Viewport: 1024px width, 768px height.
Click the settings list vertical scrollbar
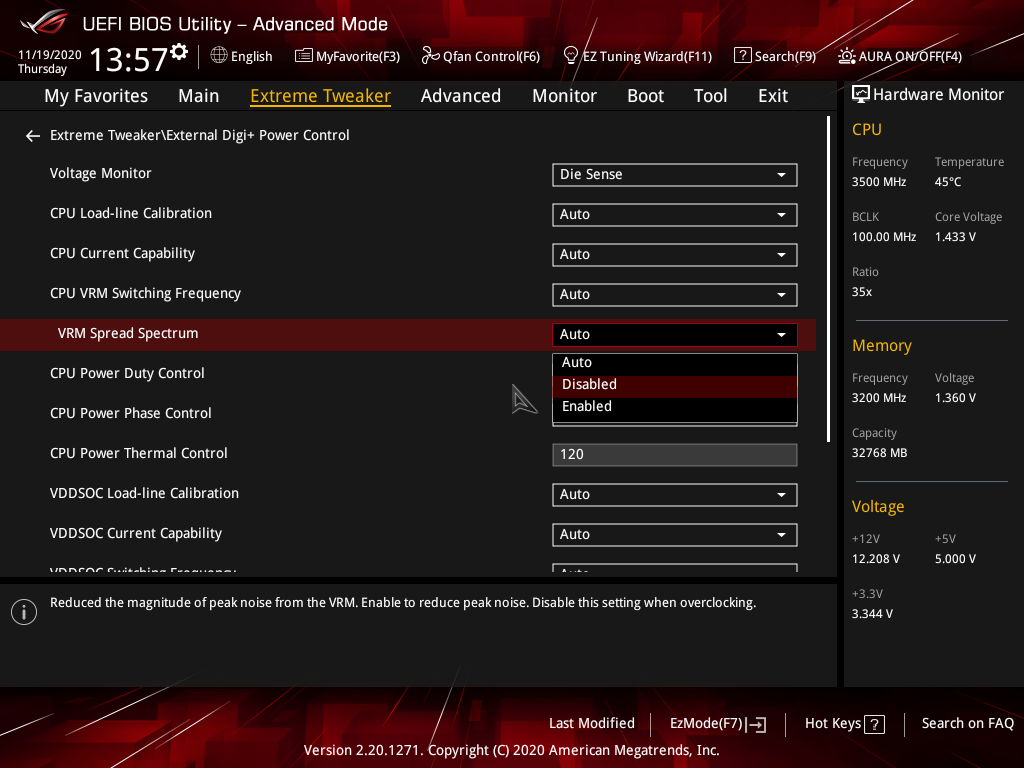coord(828,279)
